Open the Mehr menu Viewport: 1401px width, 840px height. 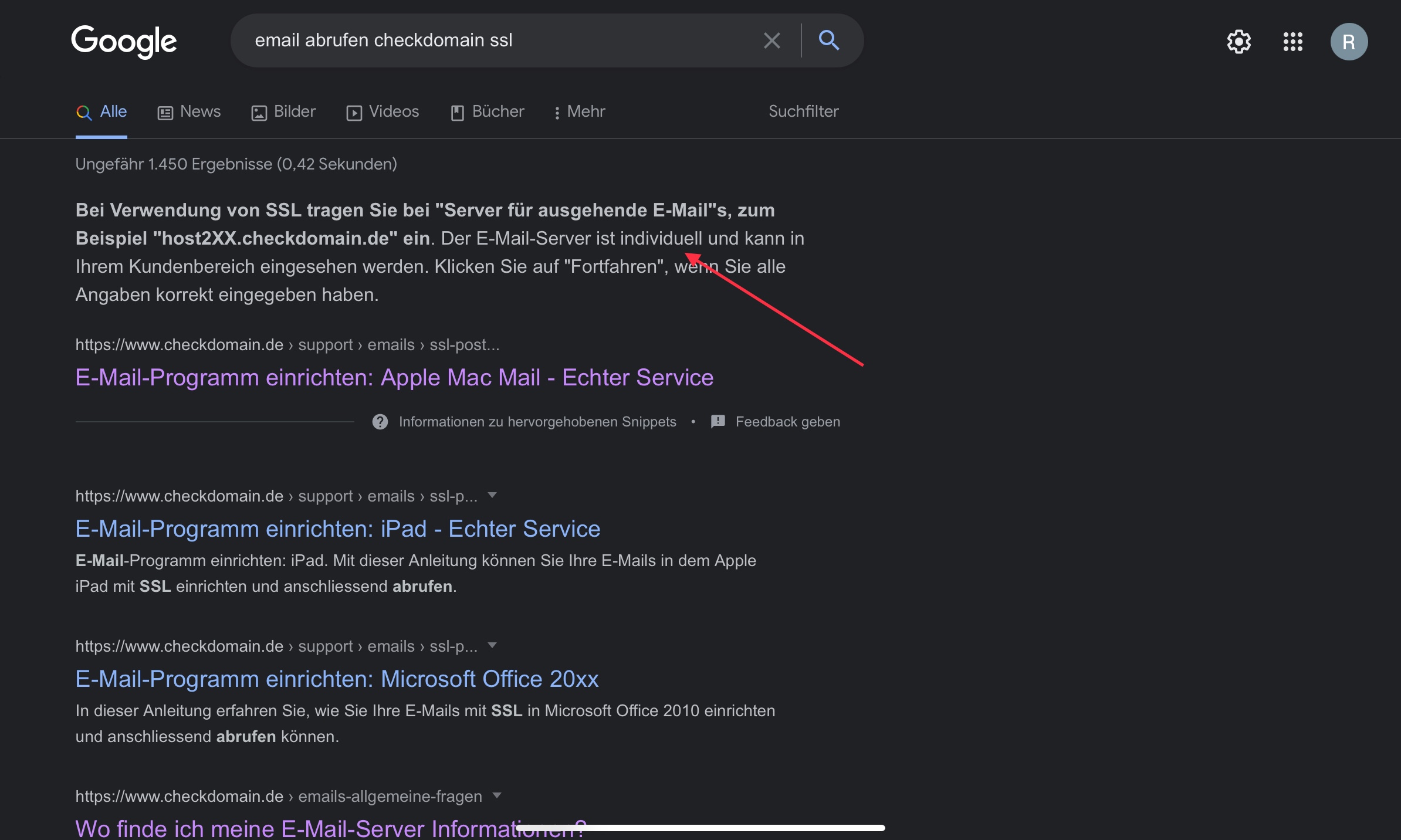pos(579,111)
